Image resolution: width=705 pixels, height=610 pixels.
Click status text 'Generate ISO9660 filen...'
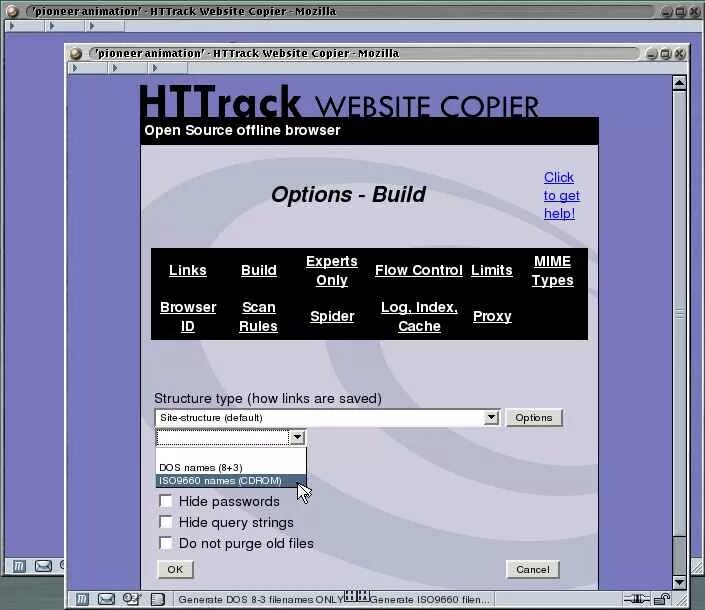(429, 599)
